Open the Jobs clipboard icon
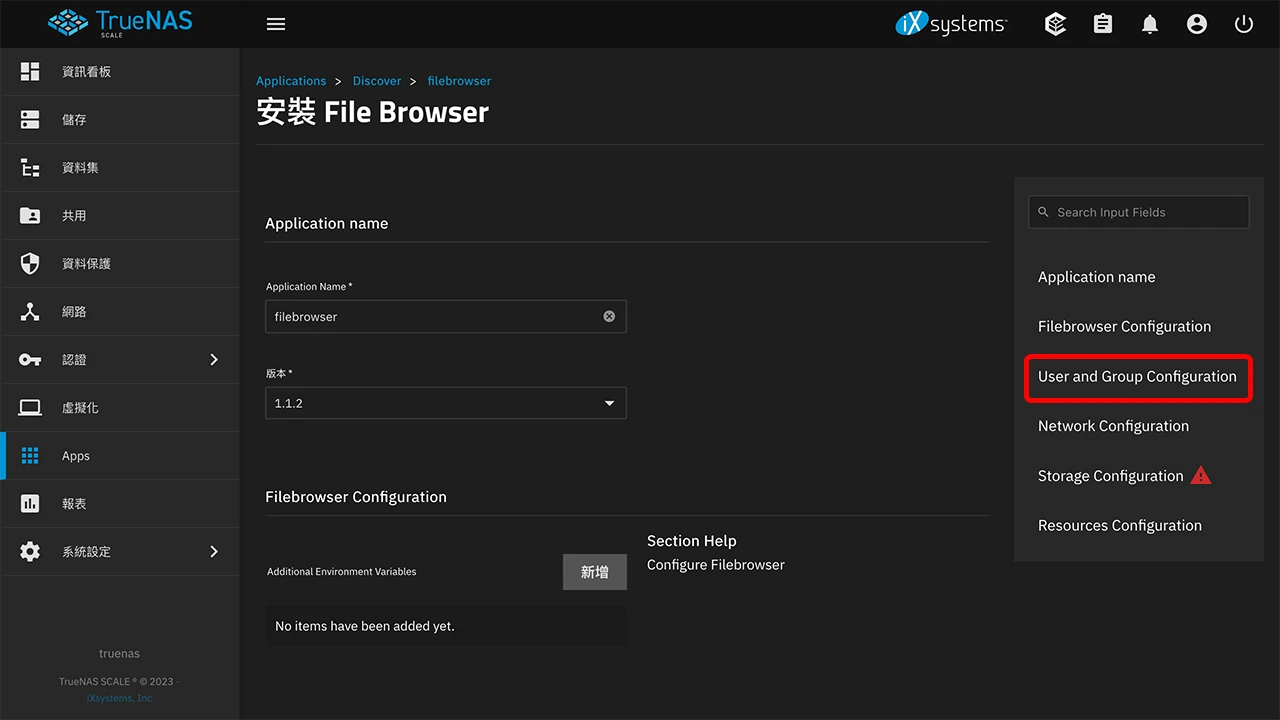This screenshot has height=720, width=1280. 1103,24
